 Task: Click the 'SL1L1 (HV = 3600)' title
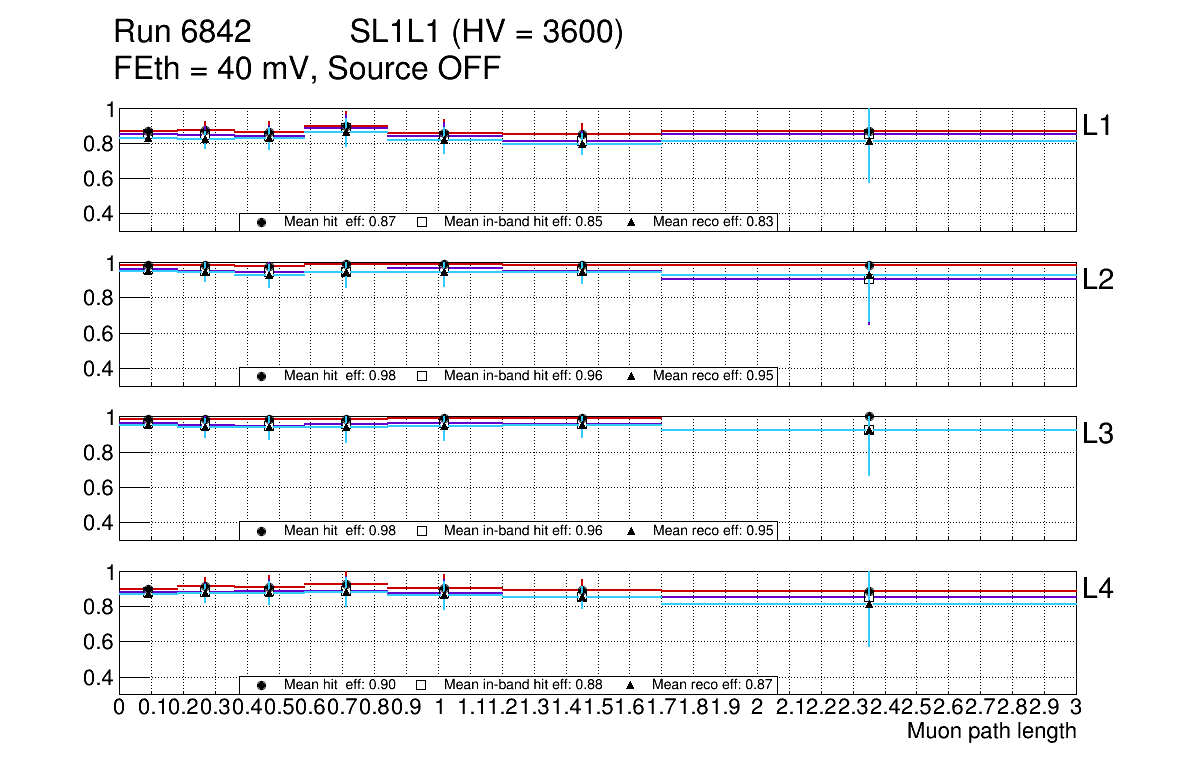(x=487, y=33)
